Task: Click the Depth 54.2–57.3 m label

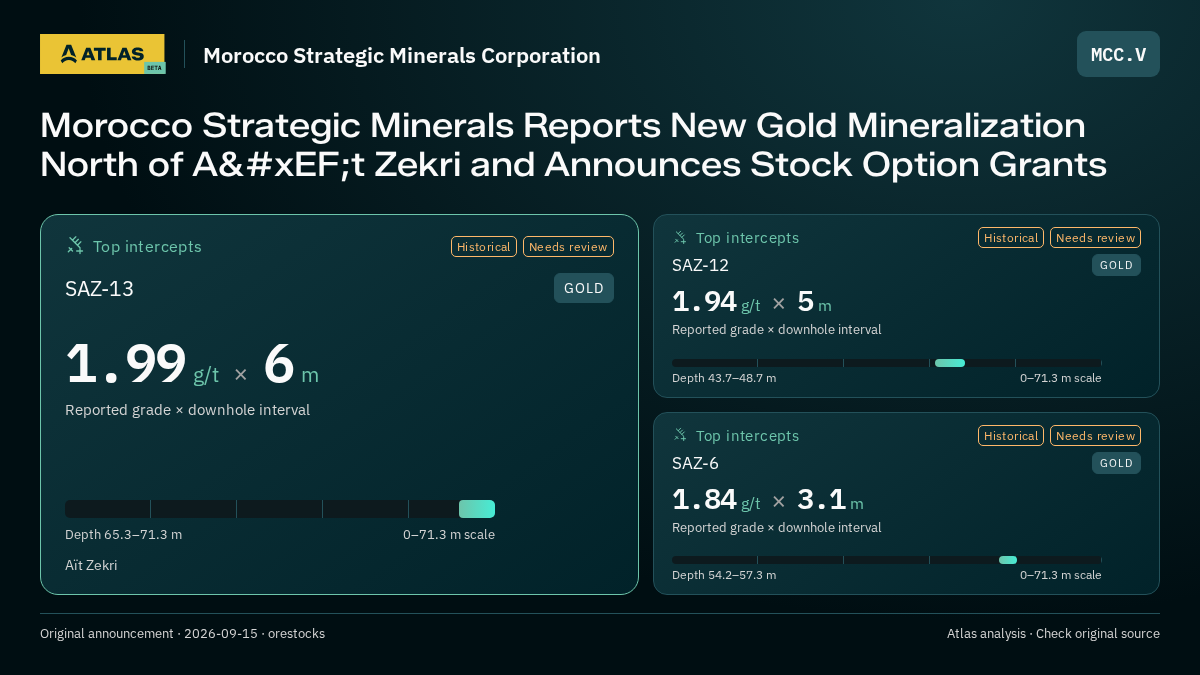Action: [x=724, y=575]
